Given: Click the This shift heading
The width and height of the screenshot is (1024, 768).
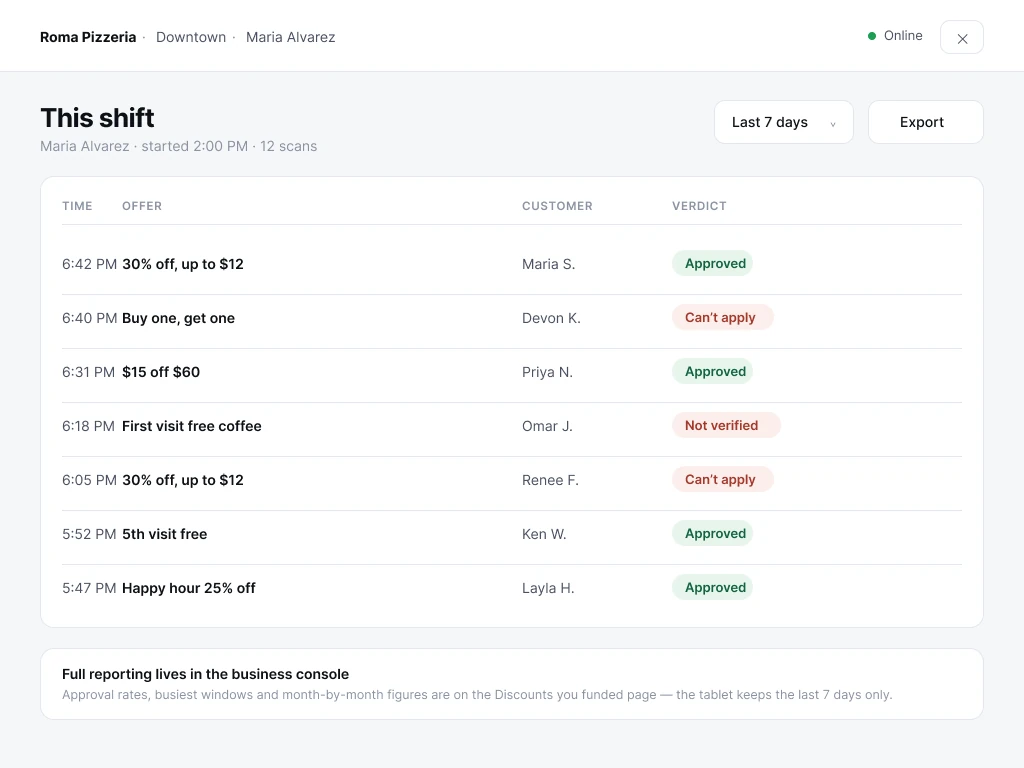Looking at the screenshot, I should coord(97,118).
